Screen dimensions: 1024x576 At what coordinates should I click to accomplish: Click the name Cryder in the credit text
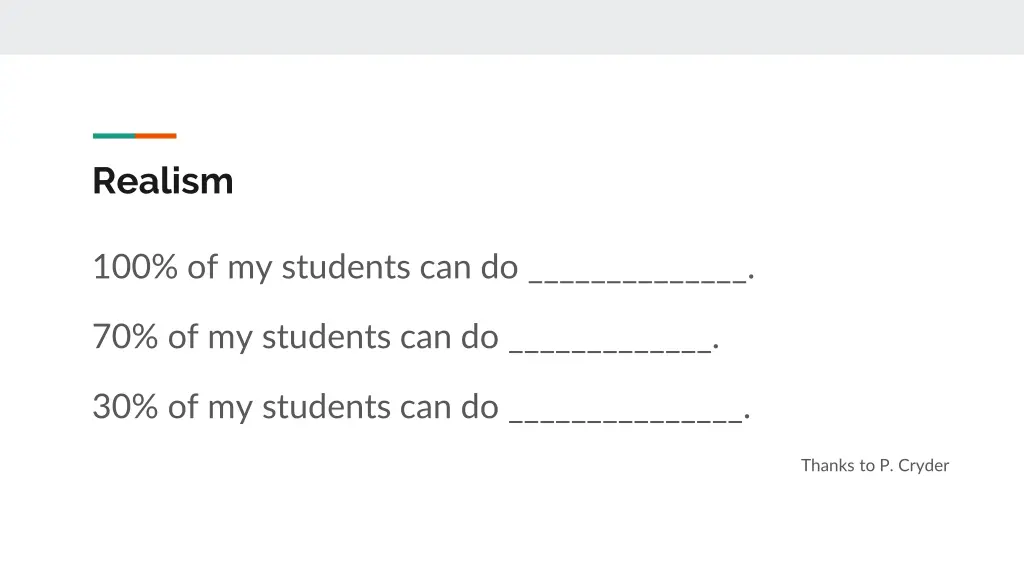[923, 466]
